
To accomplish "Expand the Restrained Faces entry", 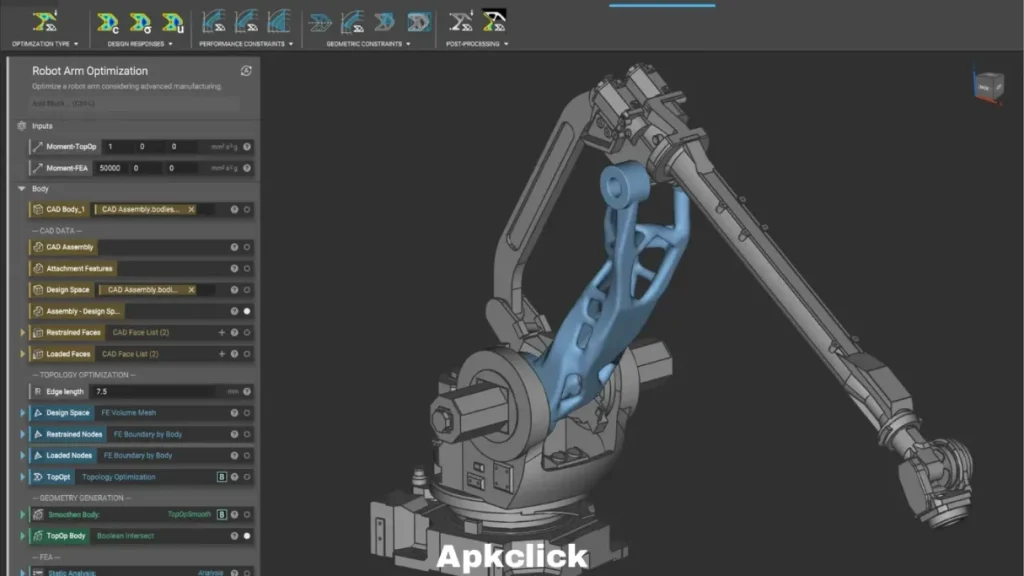I will tap(23, 332).
